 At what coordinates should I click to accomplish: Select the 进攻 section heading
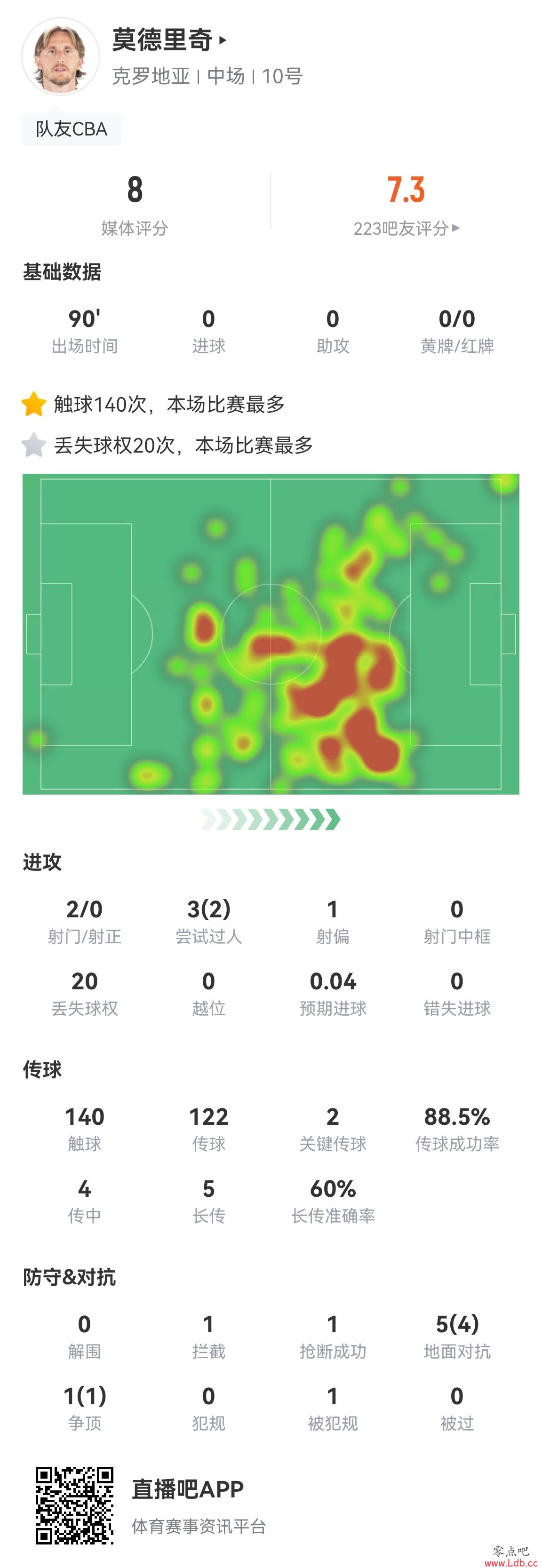42,862
